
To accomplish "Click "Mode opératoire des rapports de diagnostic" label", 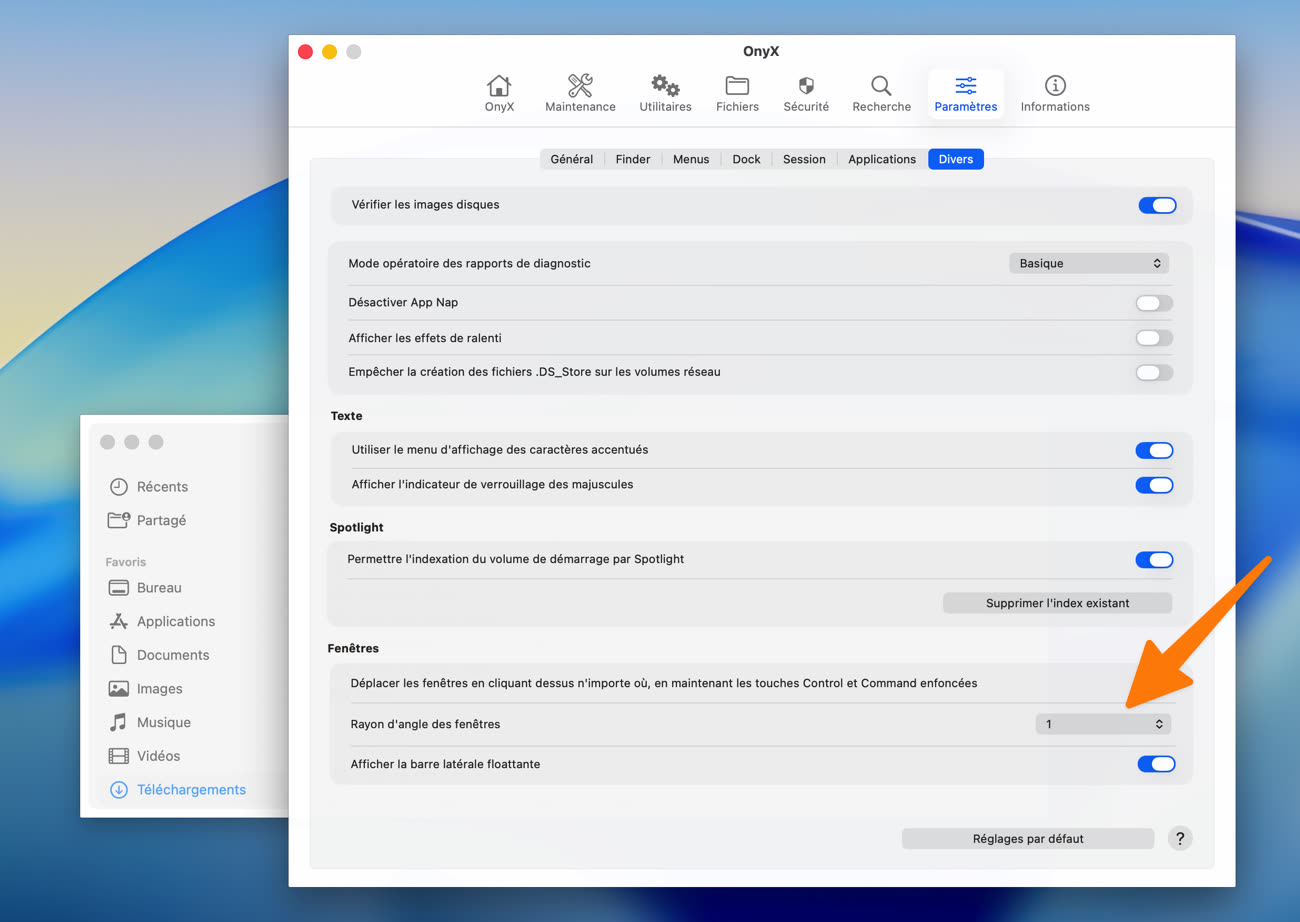I will click(x=469, y=264).
